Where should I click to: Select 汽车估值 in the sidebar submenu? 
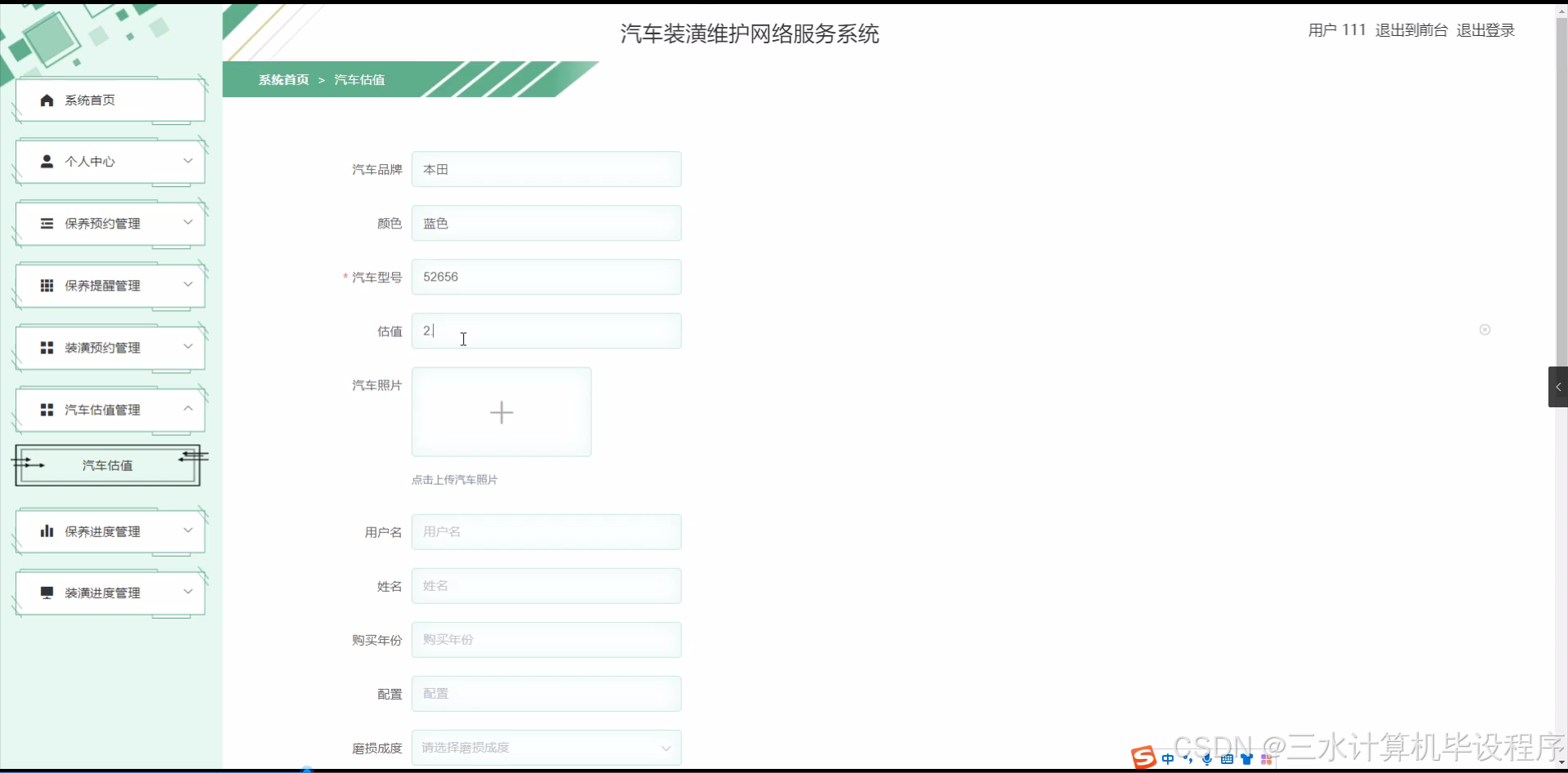(107, 464)
